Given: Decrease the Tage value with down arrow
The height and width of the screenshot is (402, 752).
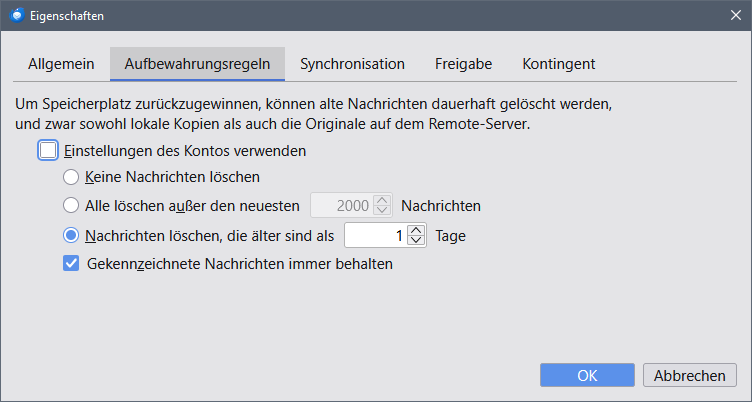Looking at the screenshot, I should 417,242.
